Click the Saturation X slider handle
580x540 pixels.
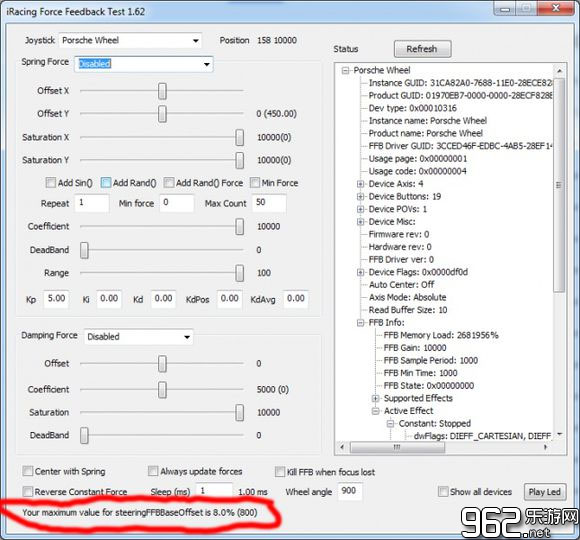(240, 138)
